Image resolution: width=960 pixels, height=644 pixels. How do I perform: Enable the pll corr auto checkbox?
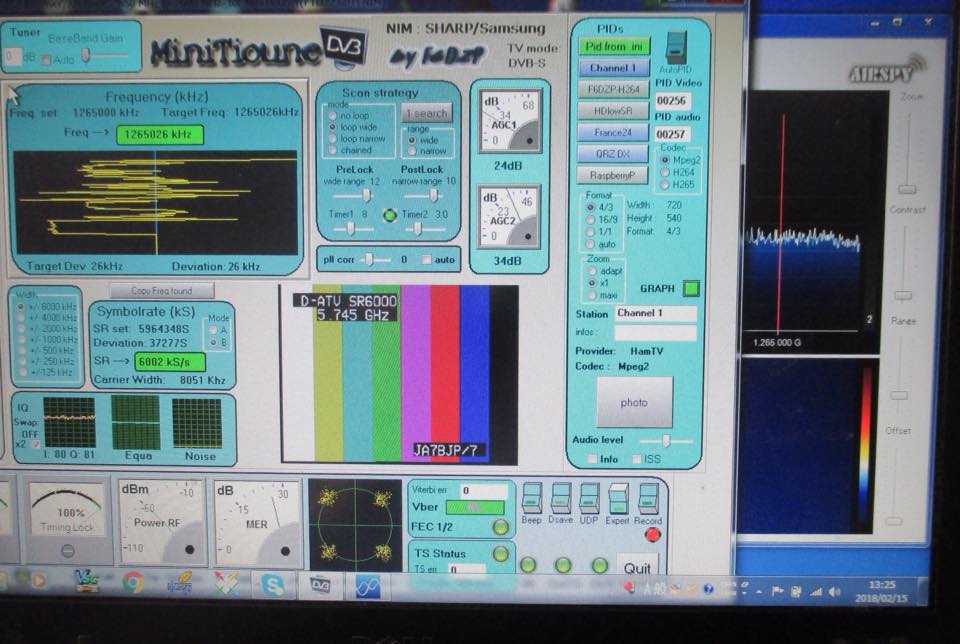click(427, 260)
